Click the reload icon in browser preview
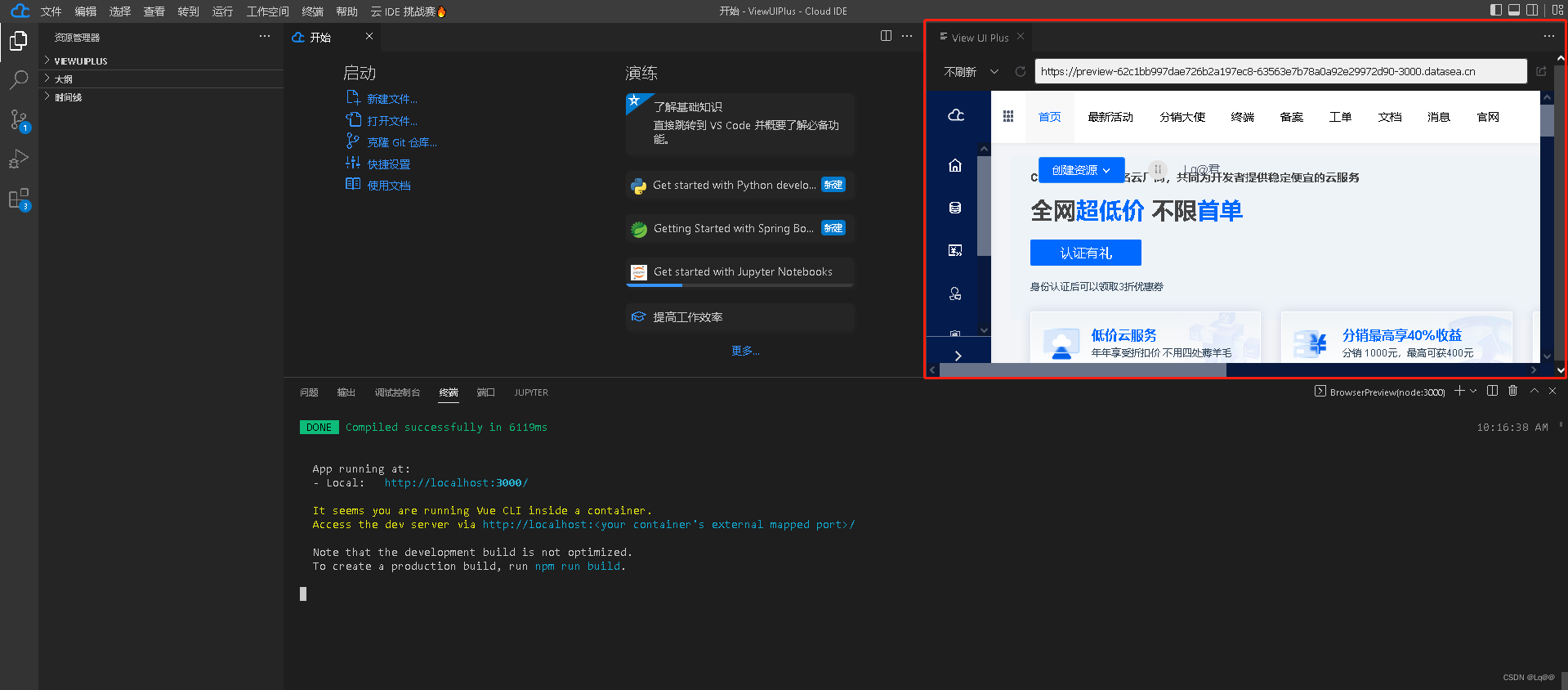1568x690 pixels. (x=1020, y=72)
